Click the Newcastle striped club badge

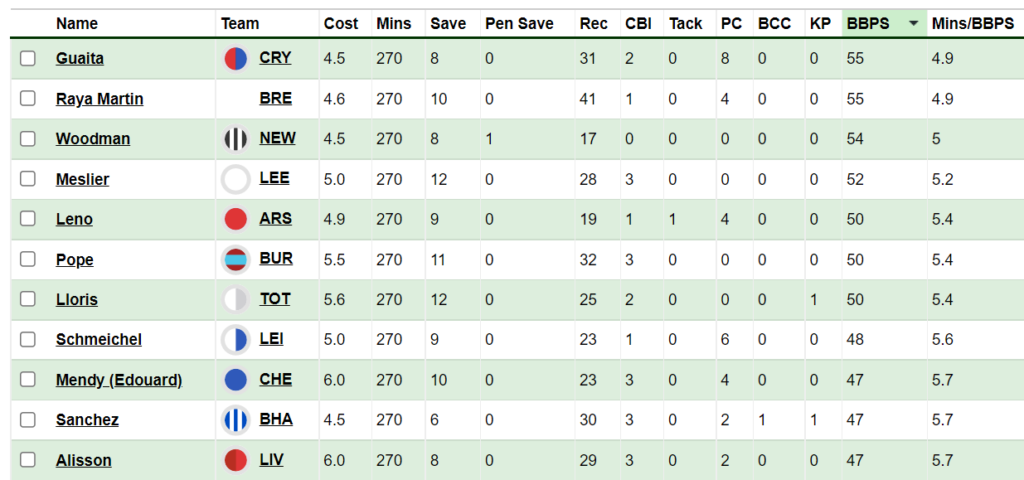tap(235, 140)
